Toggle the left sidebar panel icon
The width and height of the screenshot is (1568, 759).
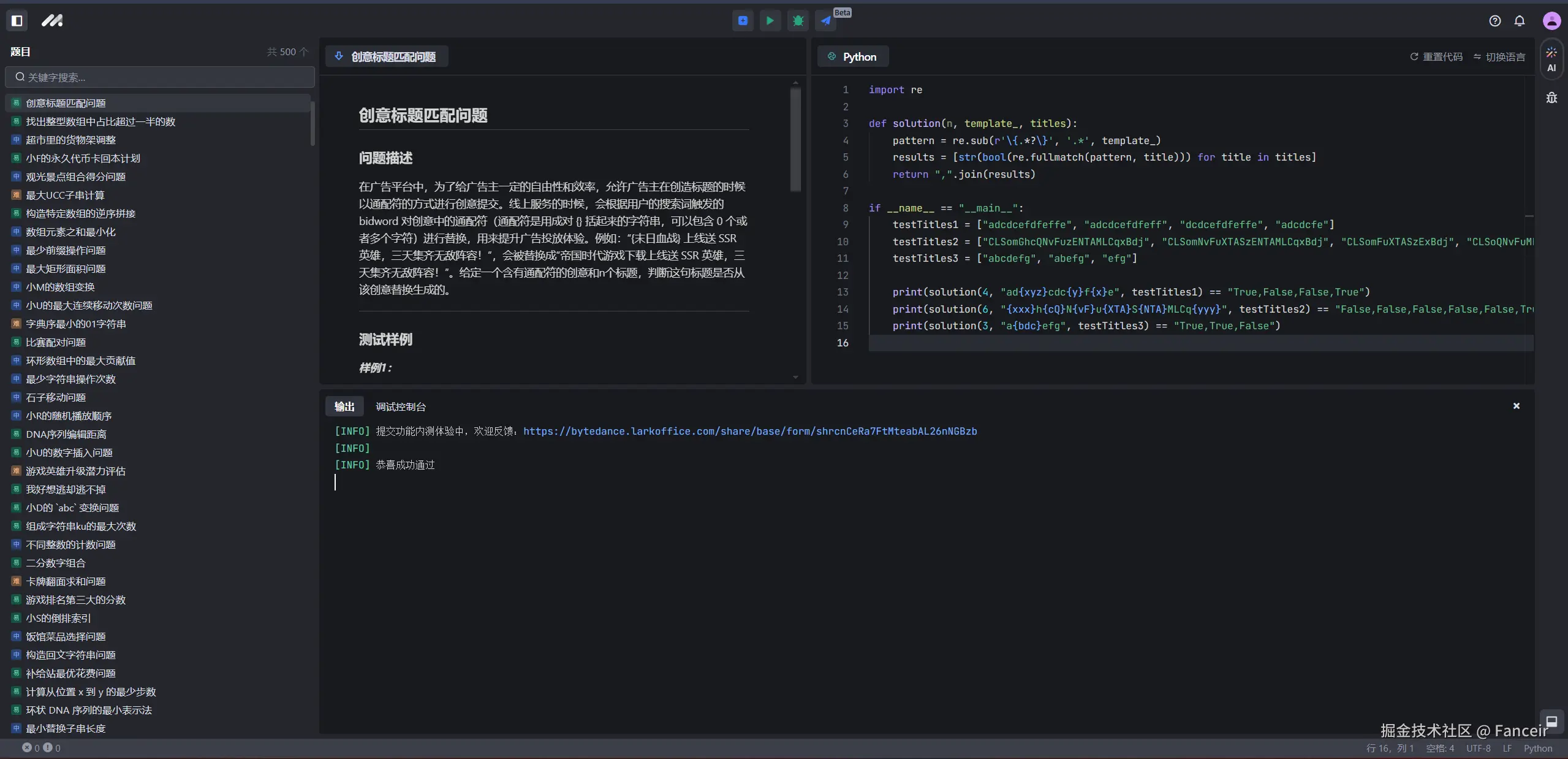[17, 21]
